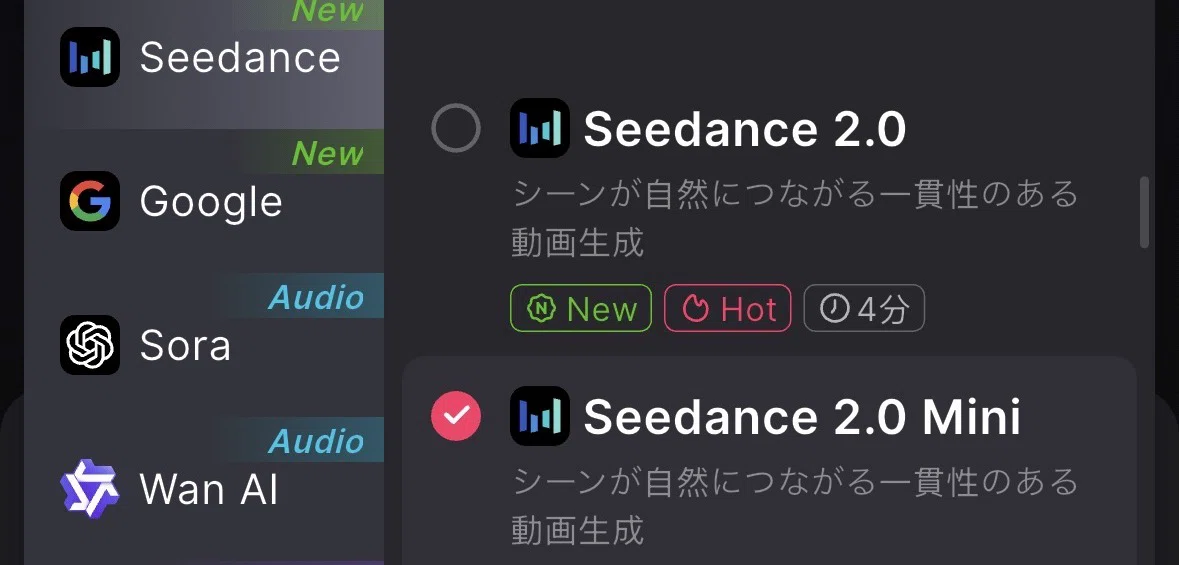The image size is (1179, 565).
Task: Click the Seedance 2.0 Mini logo icon
Action: pos(540,416)
